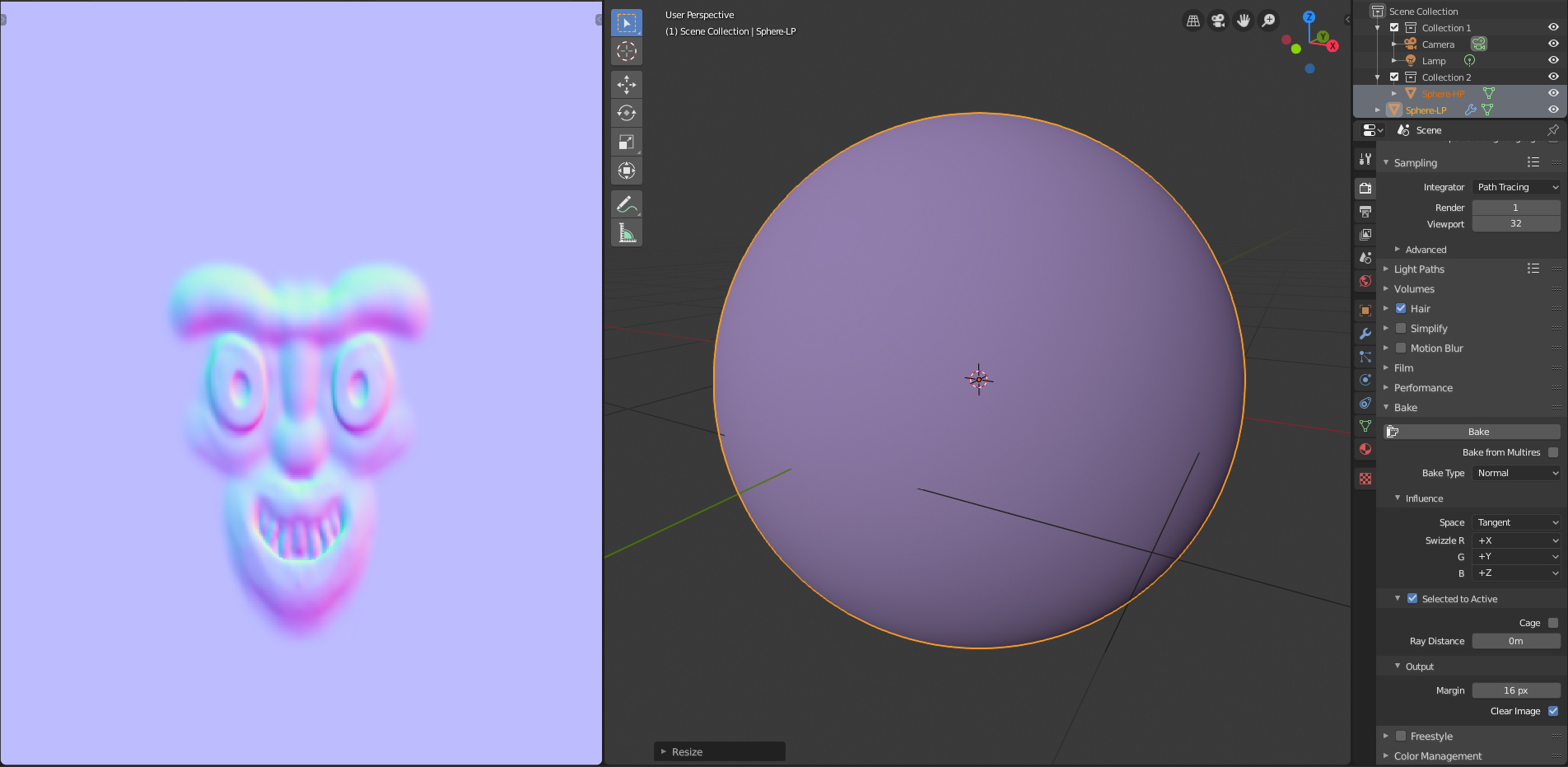Activate the Annotate pencil tool

[x=627, y=203]
